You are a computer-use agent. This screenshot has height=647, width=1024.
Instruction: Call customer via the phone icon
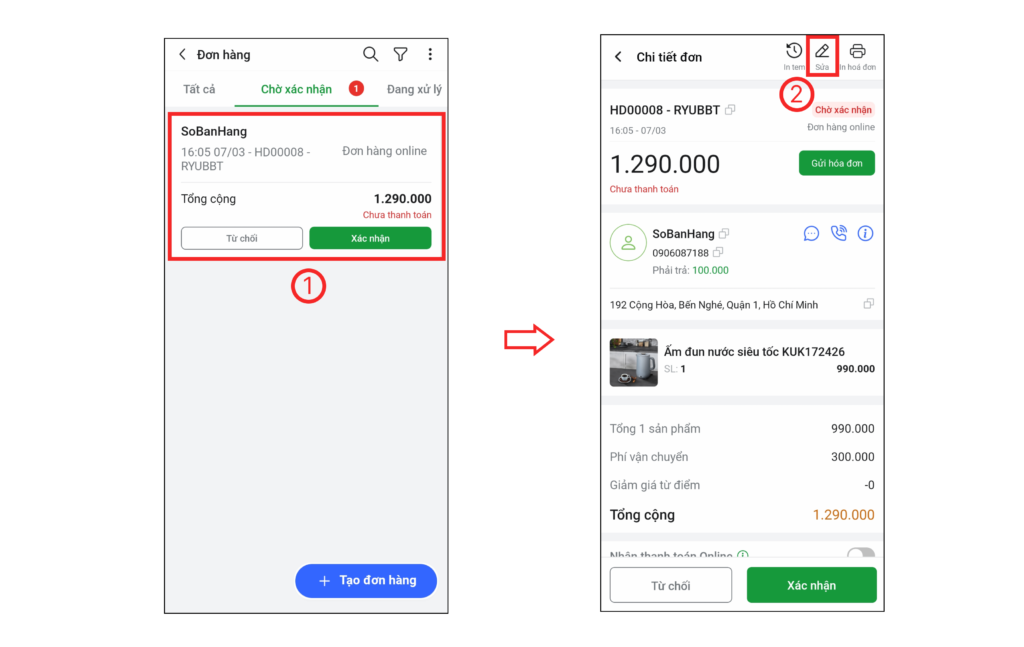point(839,233)
